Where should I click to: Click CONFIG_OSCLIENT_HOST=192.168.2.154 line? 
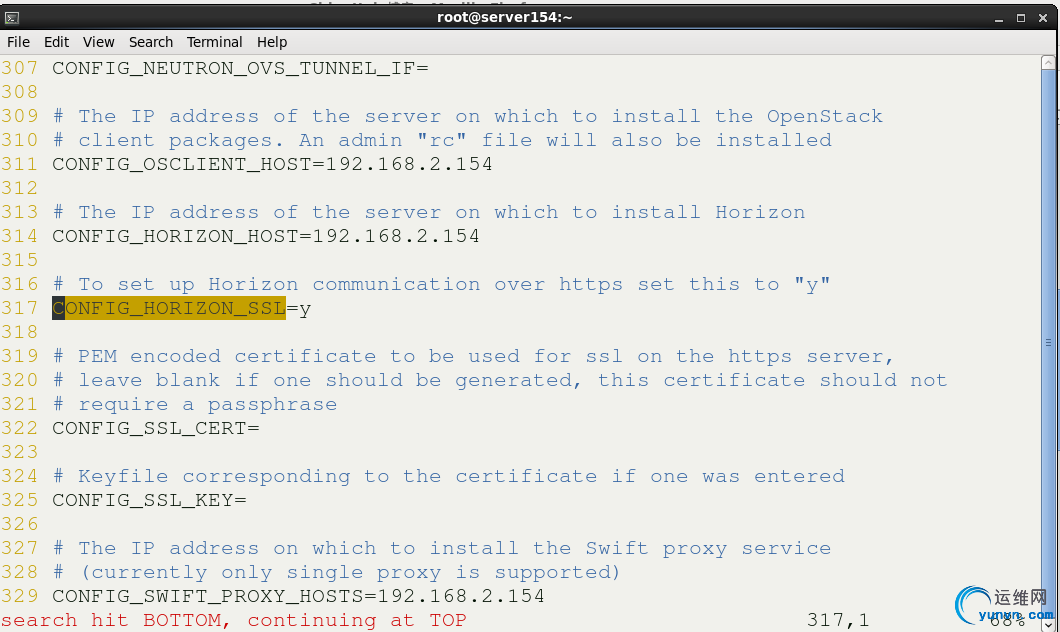pyautogui.click(x=272, y=164)
